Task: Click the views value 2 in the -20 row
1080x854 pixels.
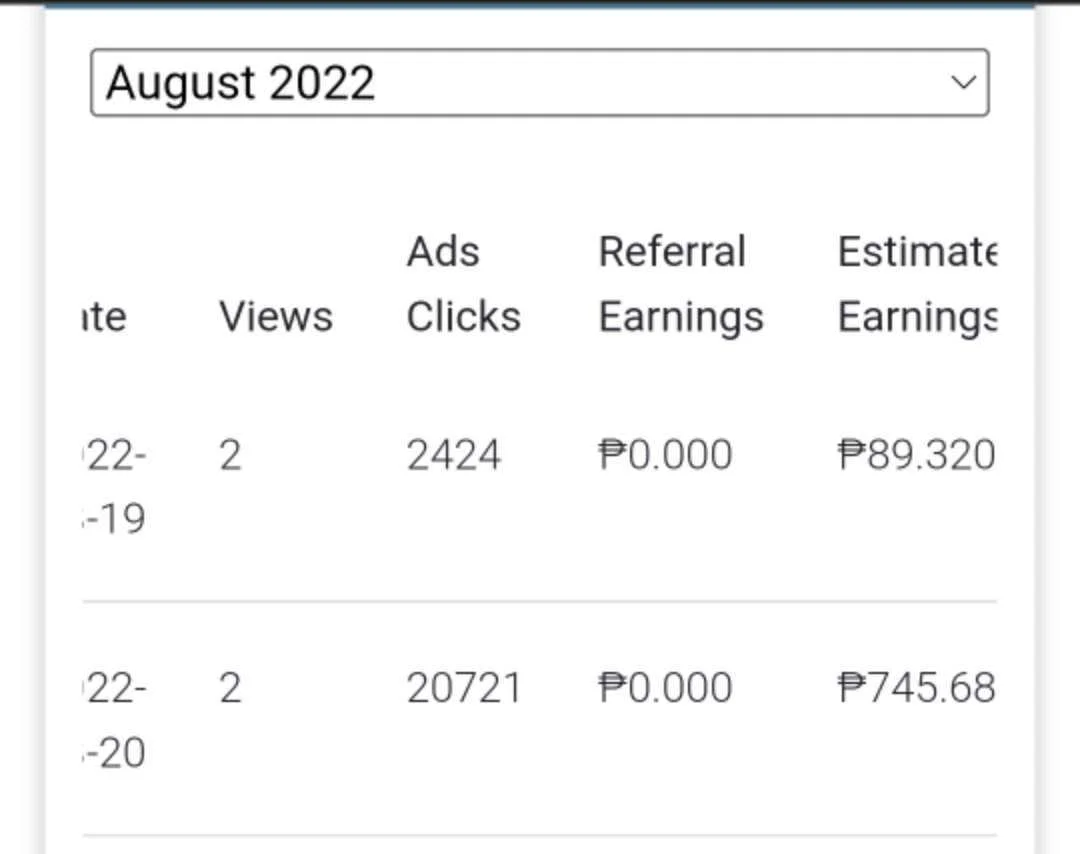Action: click(x=231, y=688)
